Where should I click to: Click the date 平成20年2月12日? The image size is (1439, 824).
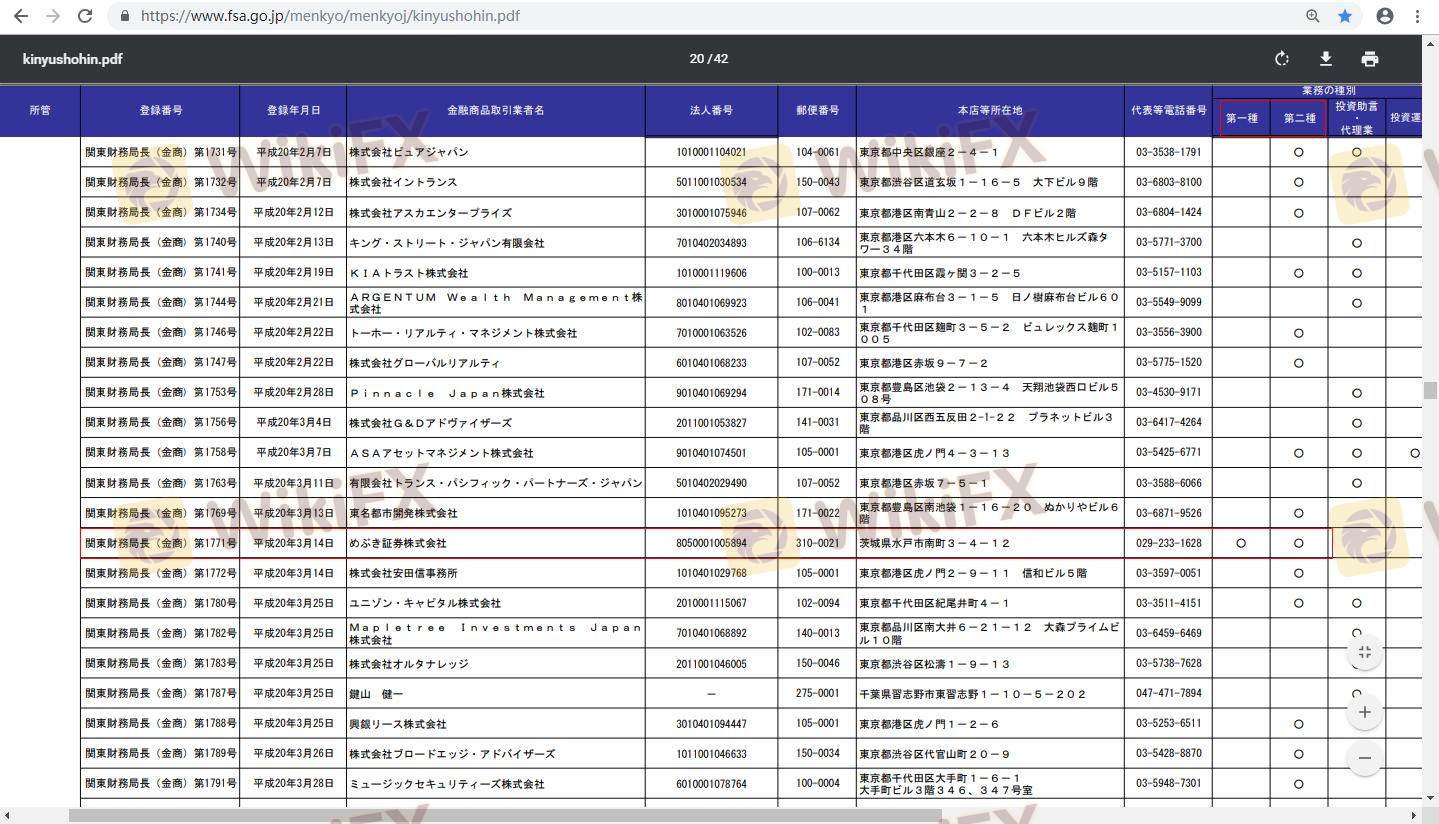[x=293, y=213]
